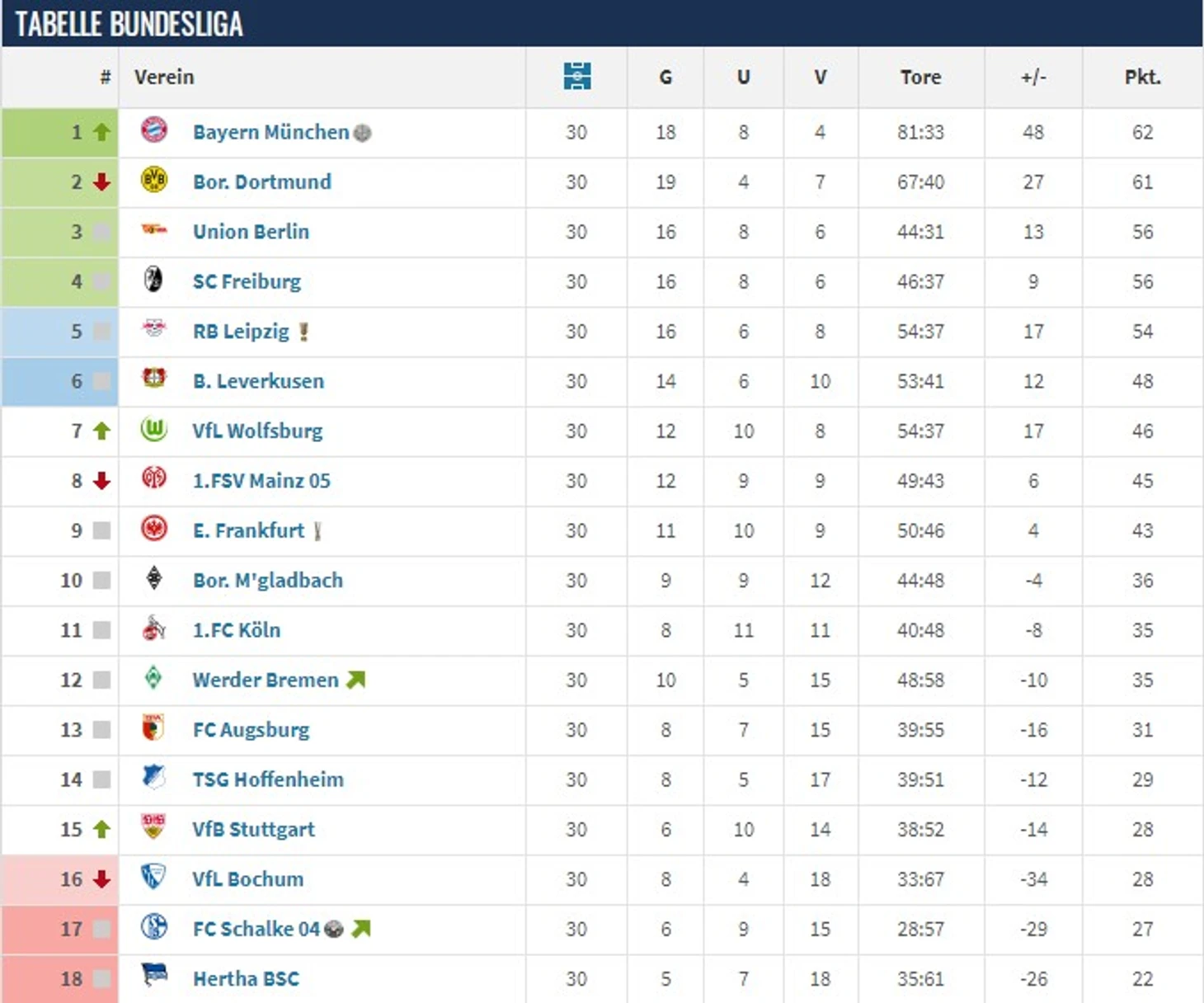The image size is (1204, 1003).
Task: Click the ball icon beside Bayern München
Action: pos(362,133)
